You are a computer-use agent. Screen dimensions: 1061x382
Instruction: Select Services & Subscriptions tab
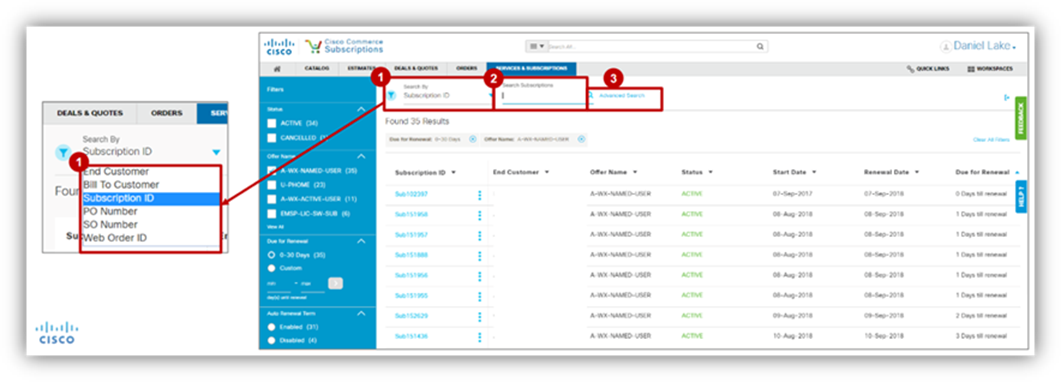[531, 68]
